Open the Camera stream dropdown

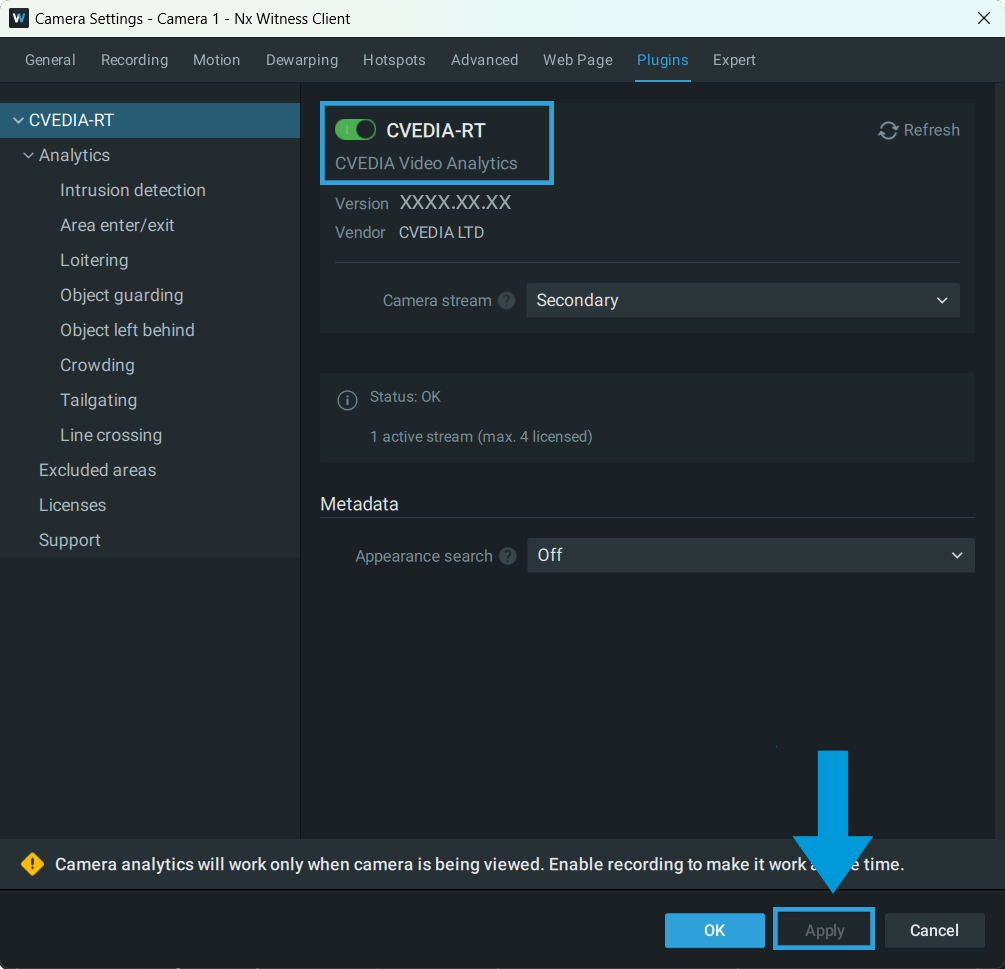pos(742,300)
